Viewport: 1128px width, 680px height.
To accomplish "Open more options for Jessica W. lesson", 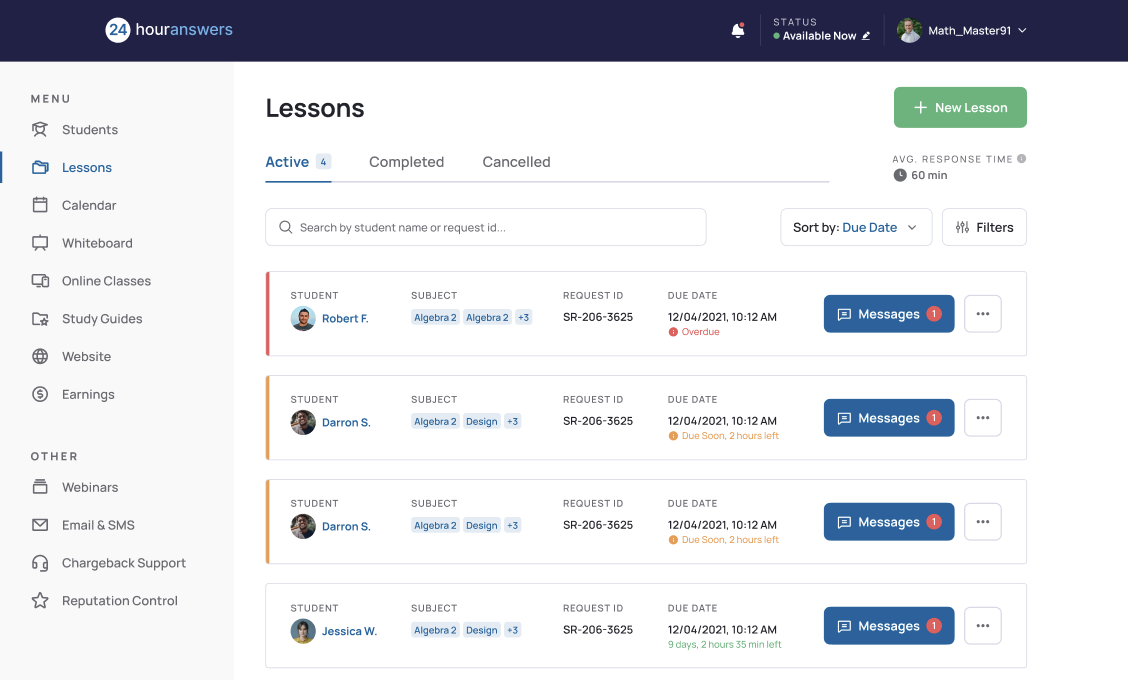I will pos(983,626).
